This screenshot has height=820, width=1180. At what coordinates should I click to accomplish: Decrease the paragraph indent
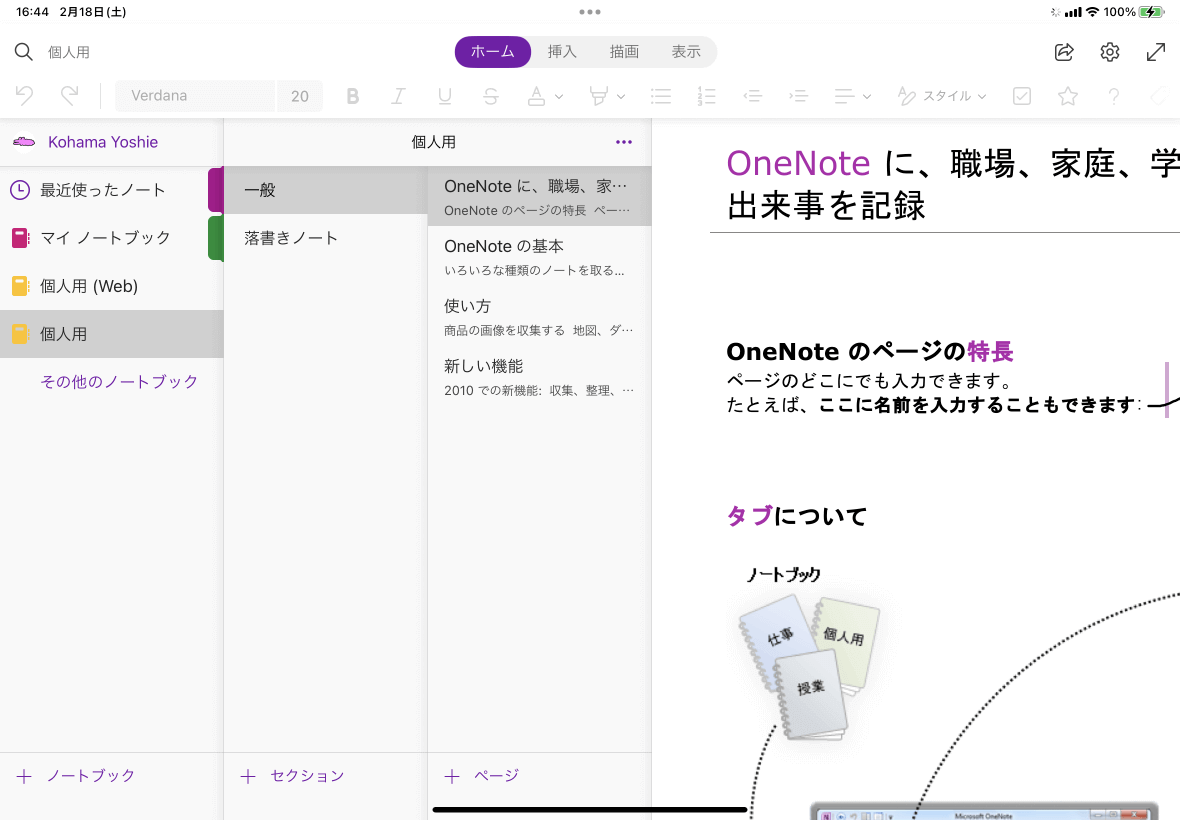coord(753,96)
